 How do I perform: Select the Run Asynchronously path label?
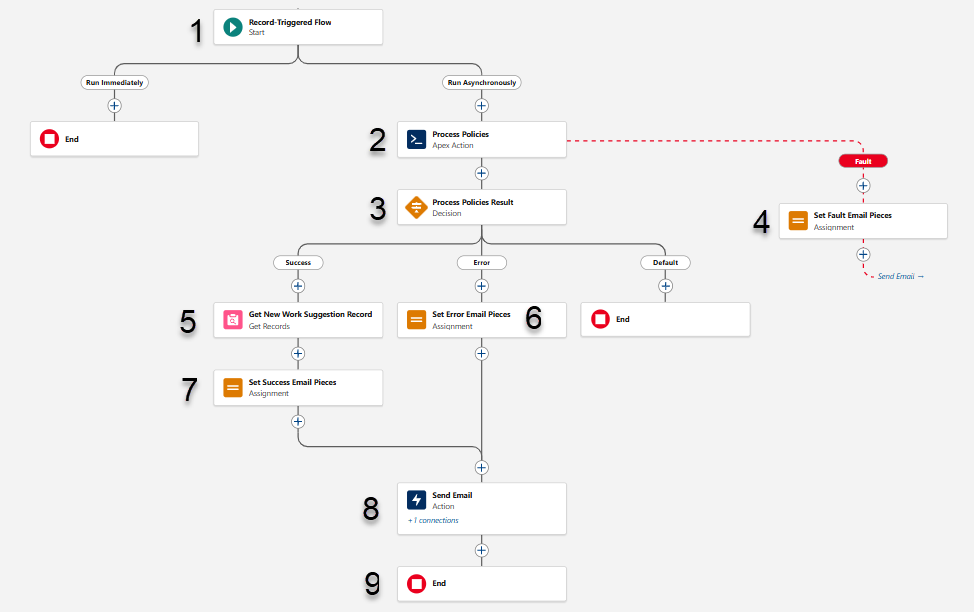(481, 82)
